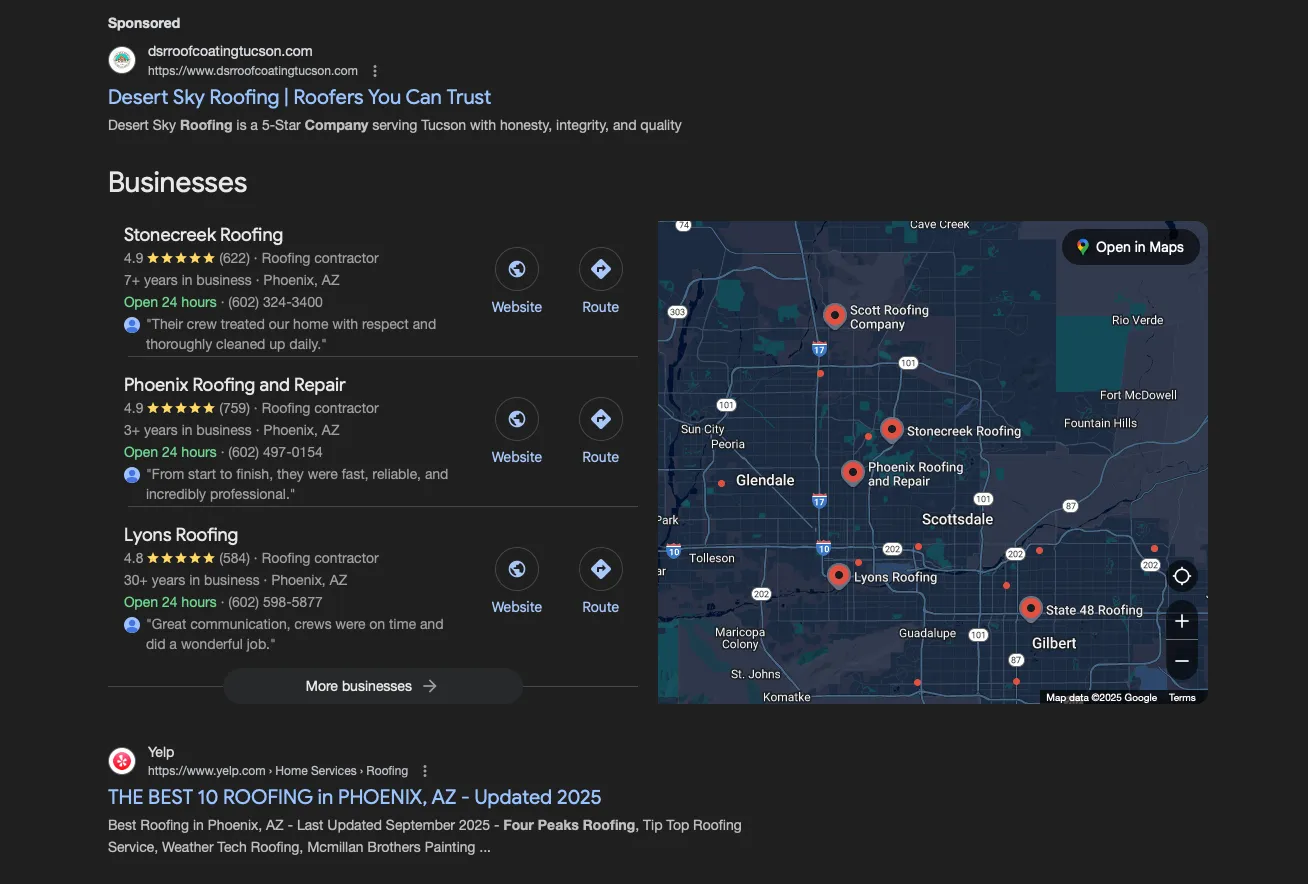Click the Scottsdale label on the map
1308x884 pixels.
point(957,519)
